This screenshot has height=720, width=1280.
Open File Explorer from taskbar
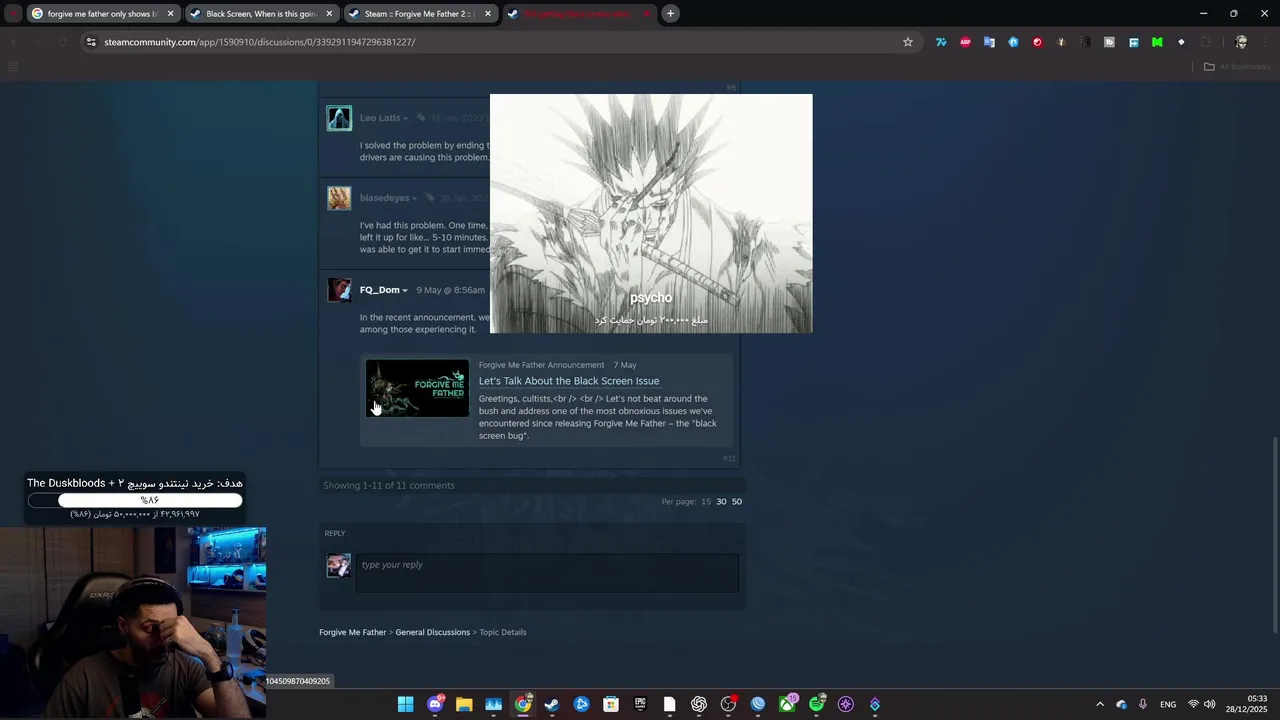464,704
